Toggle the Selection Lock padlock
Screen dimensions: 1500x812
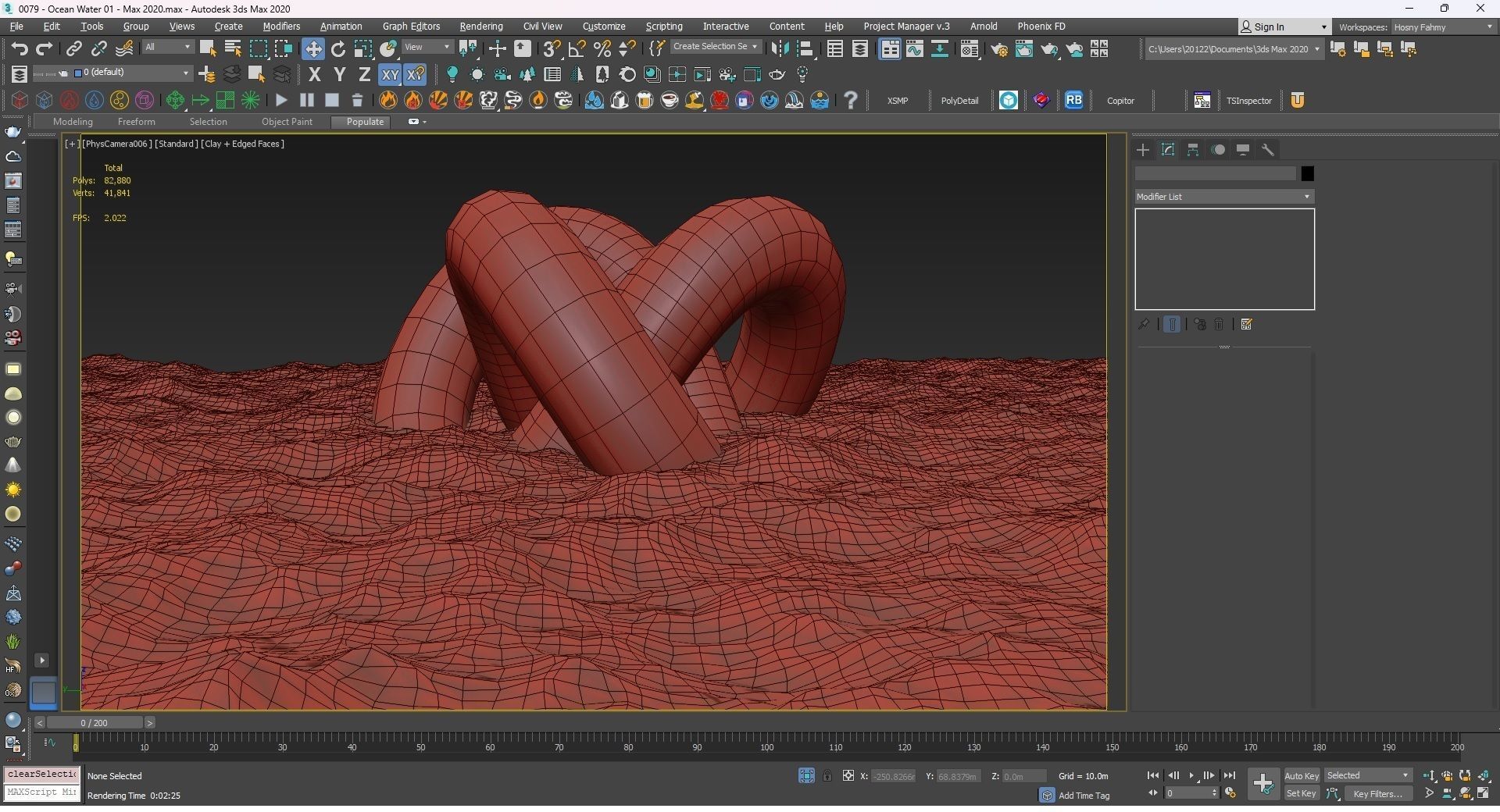[x=827, y=775]
